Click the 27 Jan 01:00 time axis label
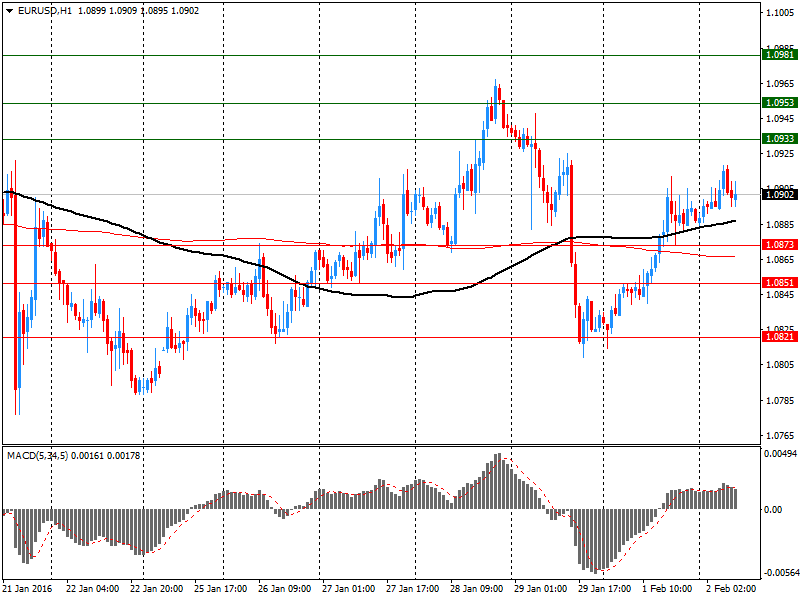Image resolution: width=800 pixels, height=600 pixels. (348, 589)
